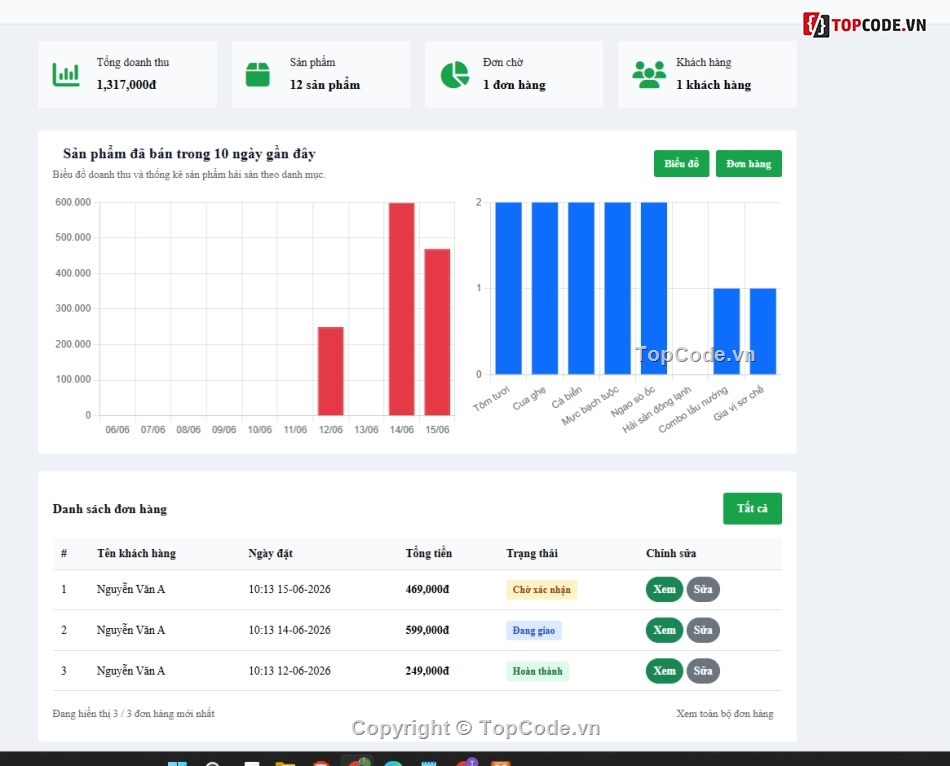950x766 pixels.
Task: Click the 599,000đ total amount
Action: click(427, 630)
